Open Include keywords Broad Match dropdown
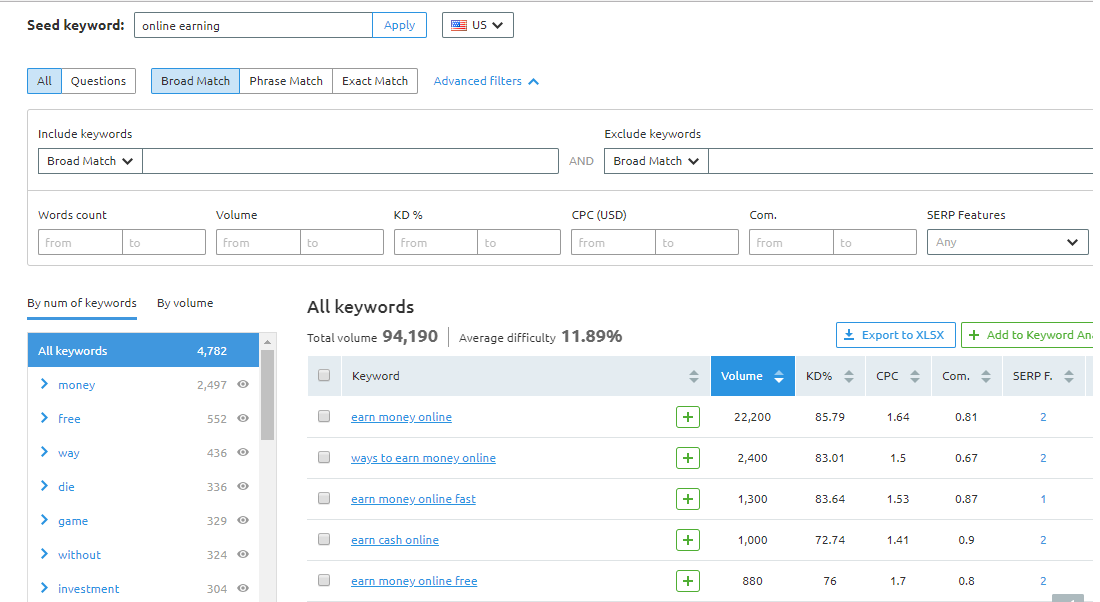The width and height of the screenshot is (1100, 602). point(90,161)
